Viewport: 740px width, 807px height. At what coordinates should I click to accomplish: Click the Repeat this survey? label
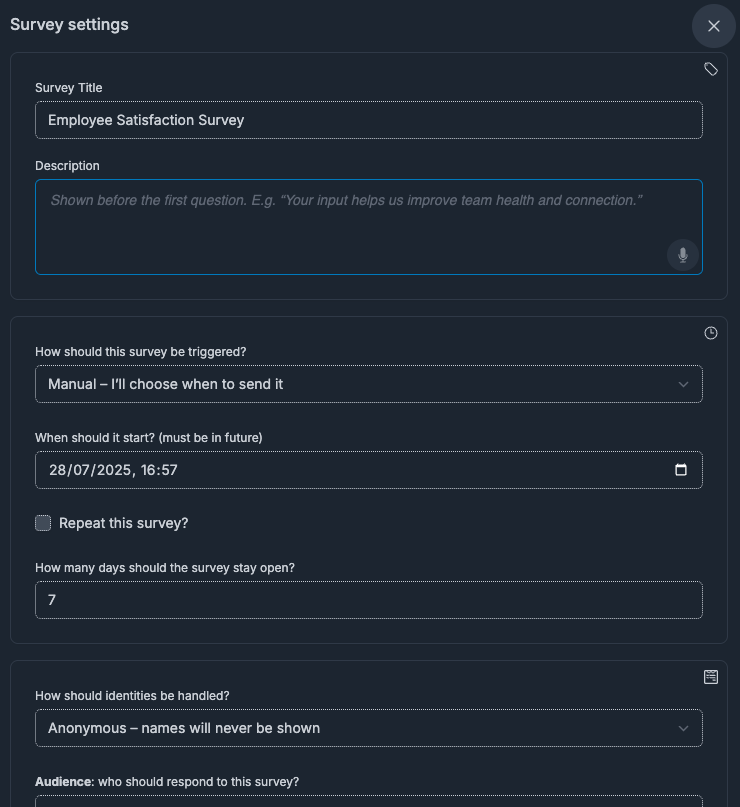click(124, 523)
